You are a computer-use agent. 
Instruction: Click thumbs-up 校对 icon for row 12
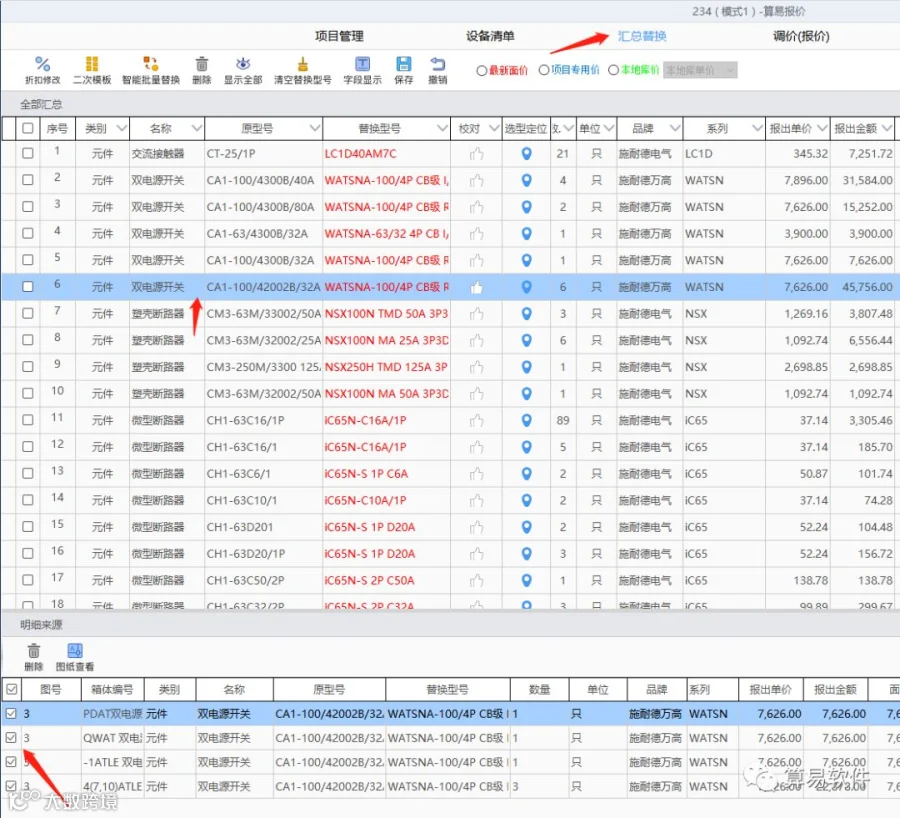(x=476, y=447)
